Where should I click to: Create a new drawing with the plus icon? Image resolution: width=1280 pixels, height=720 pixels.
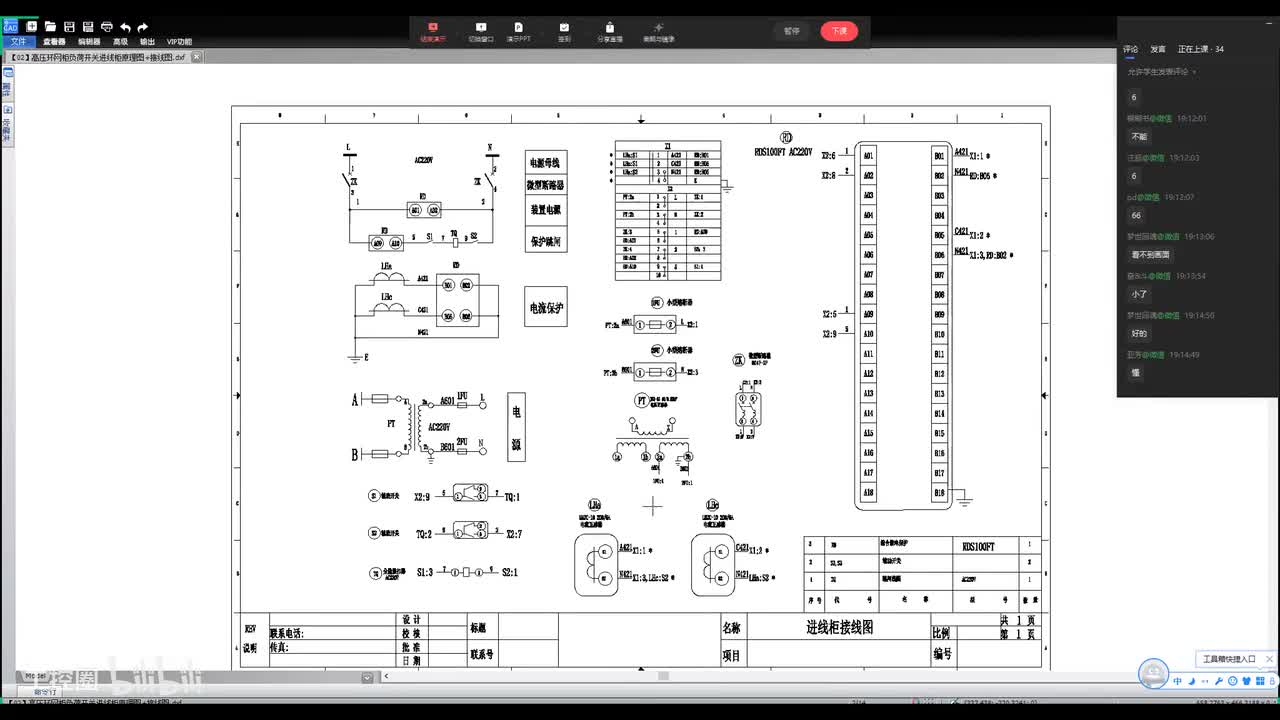32,27
